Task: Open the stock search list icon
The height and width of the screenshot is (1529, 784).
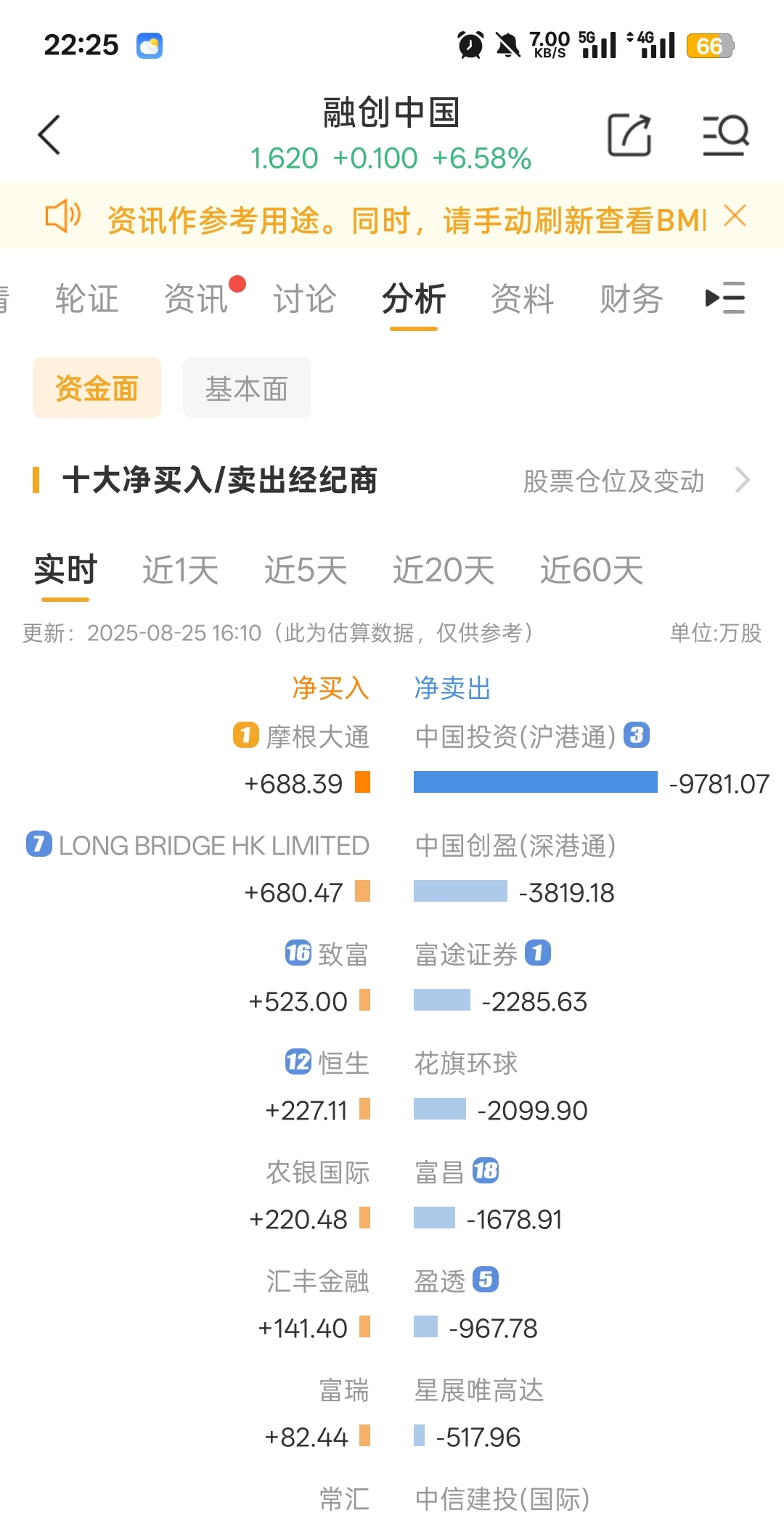Action: click(x=726, y=134)
